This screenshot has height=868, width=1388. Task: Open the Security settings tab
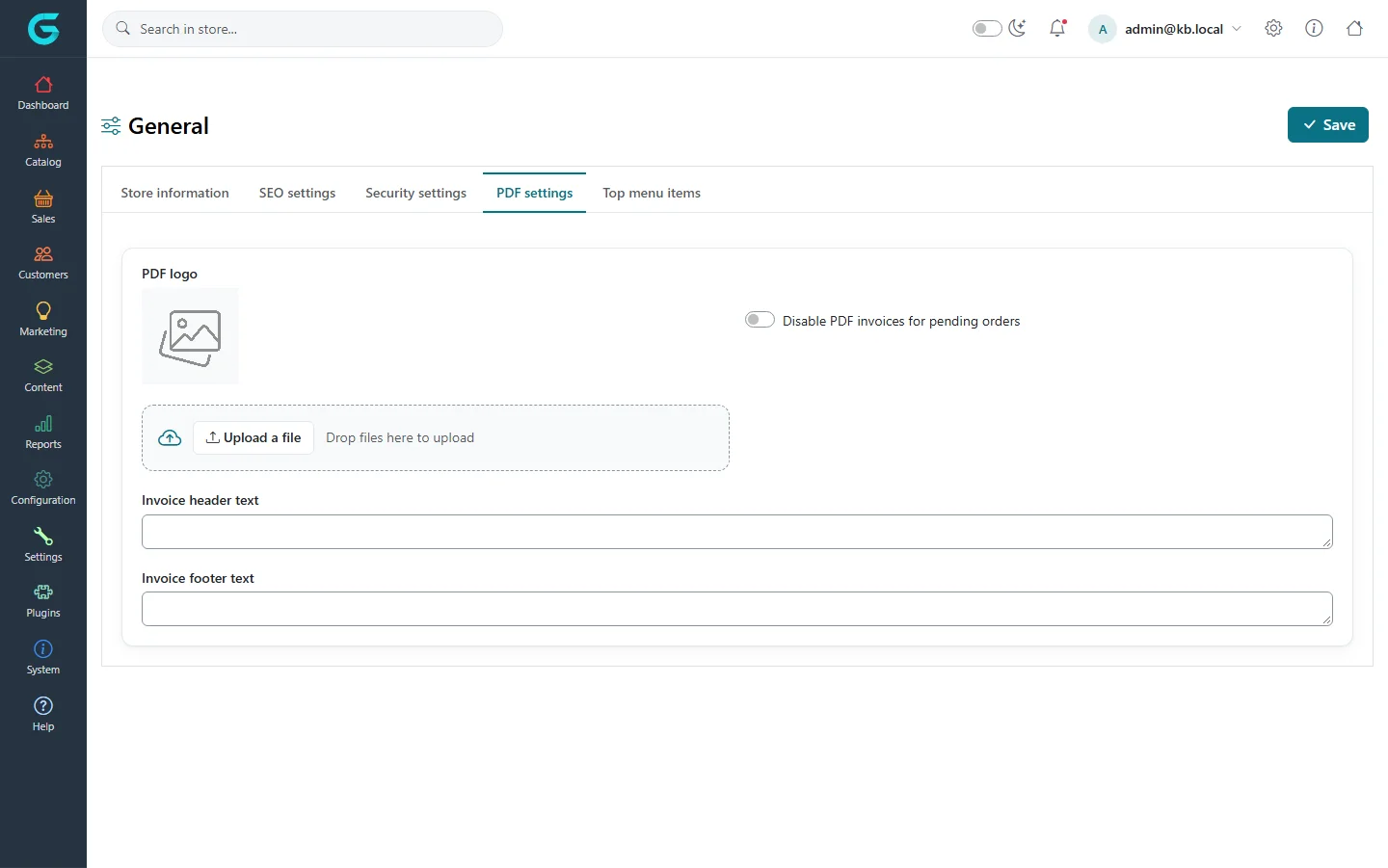416,193
